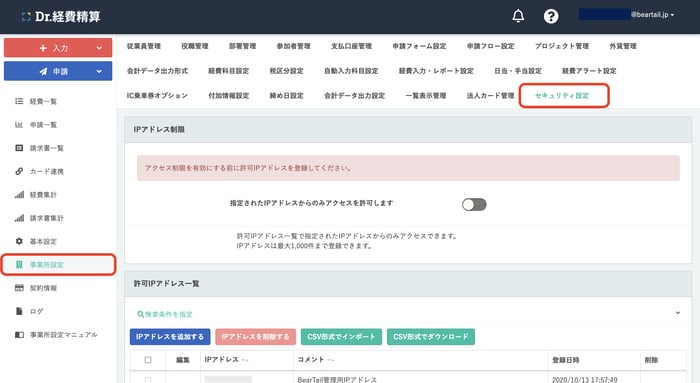
Task: Expand the search conditions chevron
Action: coord(678,313)
